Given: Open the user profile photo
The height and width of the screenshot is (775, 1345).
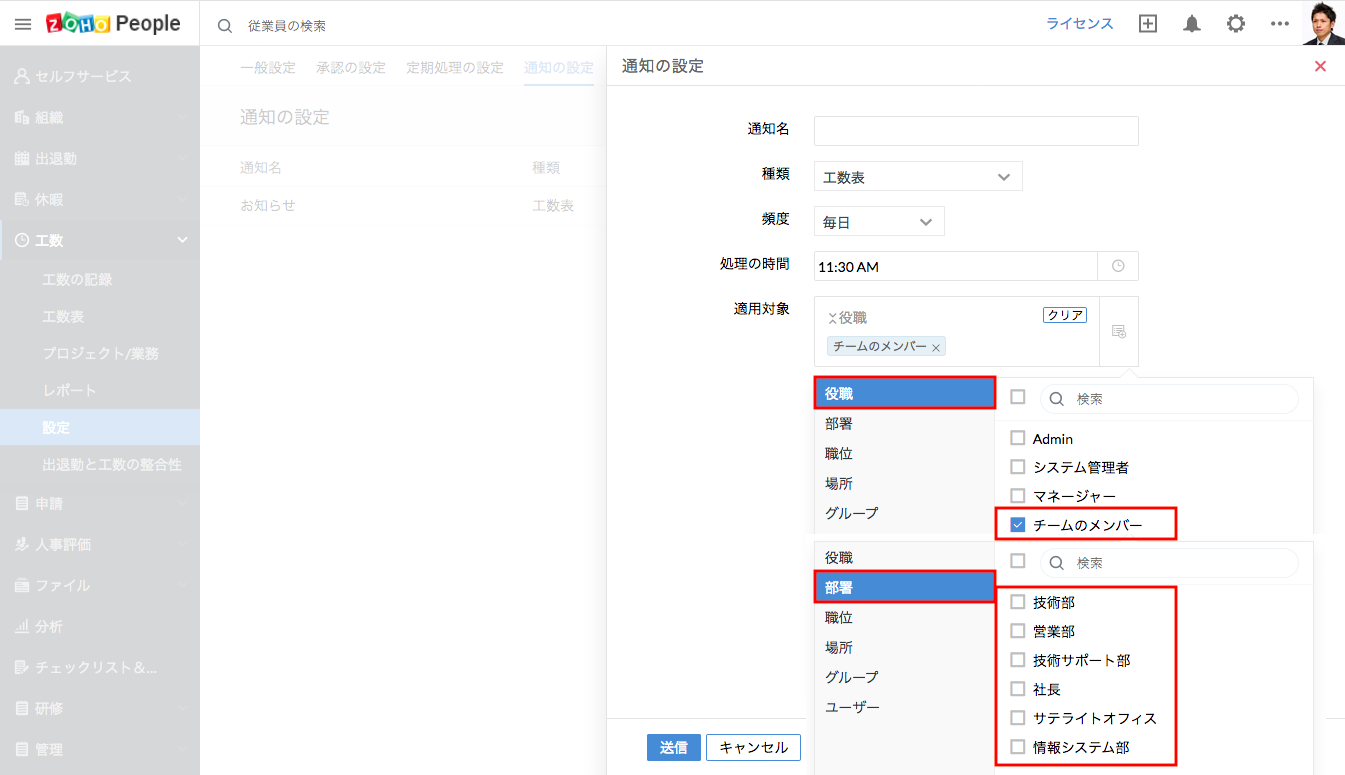Looking at the screenshot, I should coord(1323,23).
